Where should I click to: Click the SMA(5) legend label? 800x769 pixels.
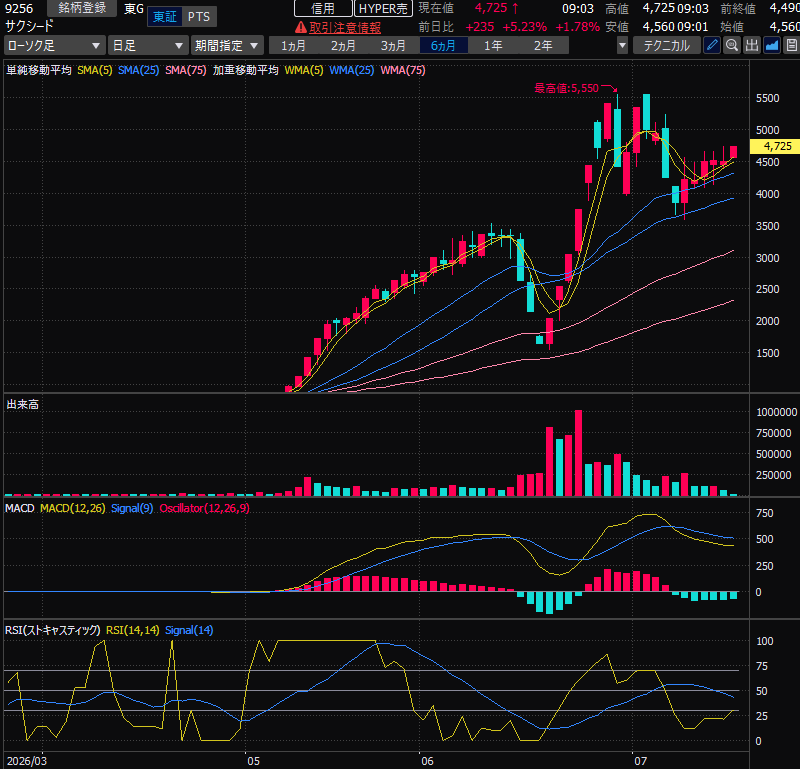[x=95, y=70]
